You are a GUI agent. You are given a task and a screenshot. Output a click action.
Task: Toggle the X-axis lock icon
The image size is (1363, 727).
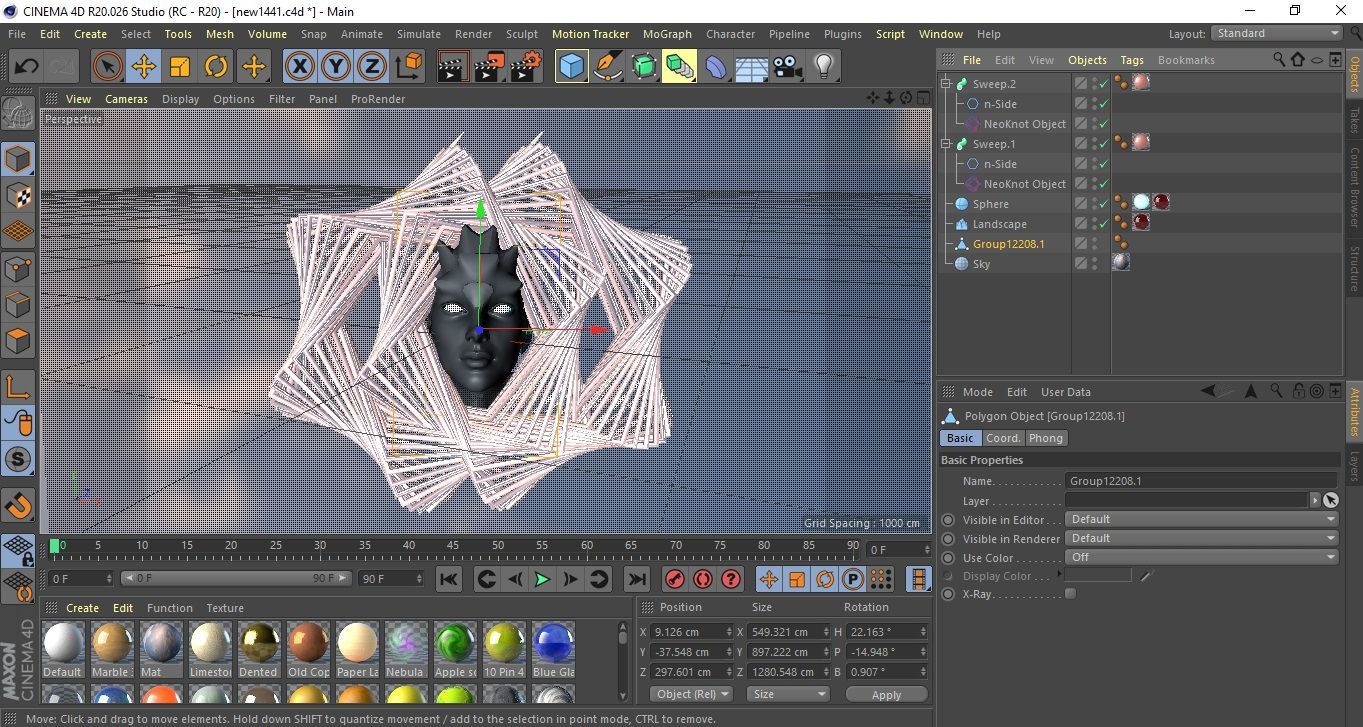pyautogui.click(x=299, y=67)
